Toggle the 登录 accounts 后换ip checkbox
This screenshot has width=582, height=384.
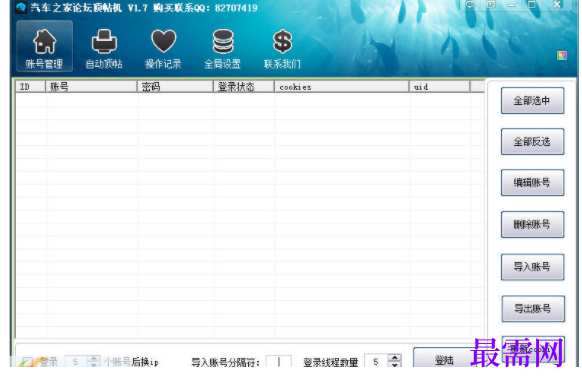tap(27, 361)
